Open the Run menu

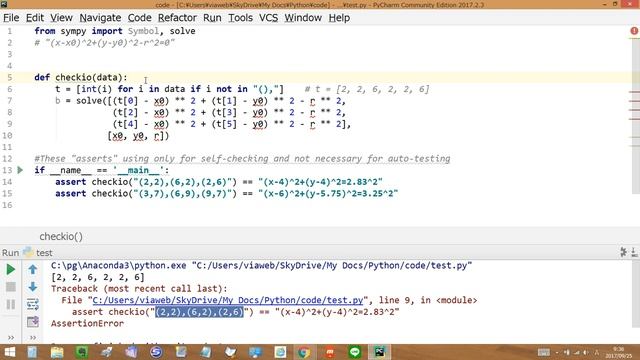point(212,18)
